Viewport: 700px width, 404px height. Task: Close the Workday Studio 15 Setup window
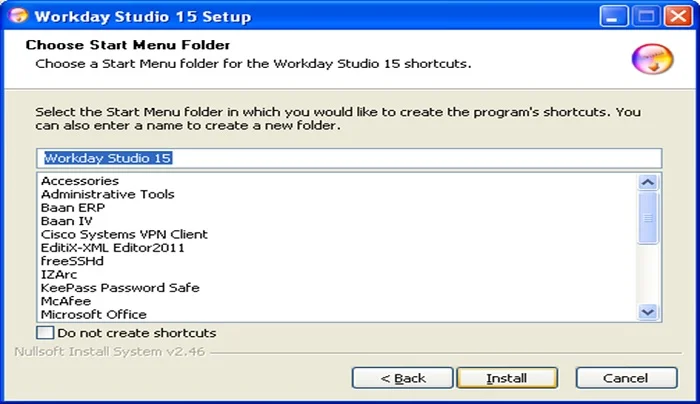pos(678,17)
